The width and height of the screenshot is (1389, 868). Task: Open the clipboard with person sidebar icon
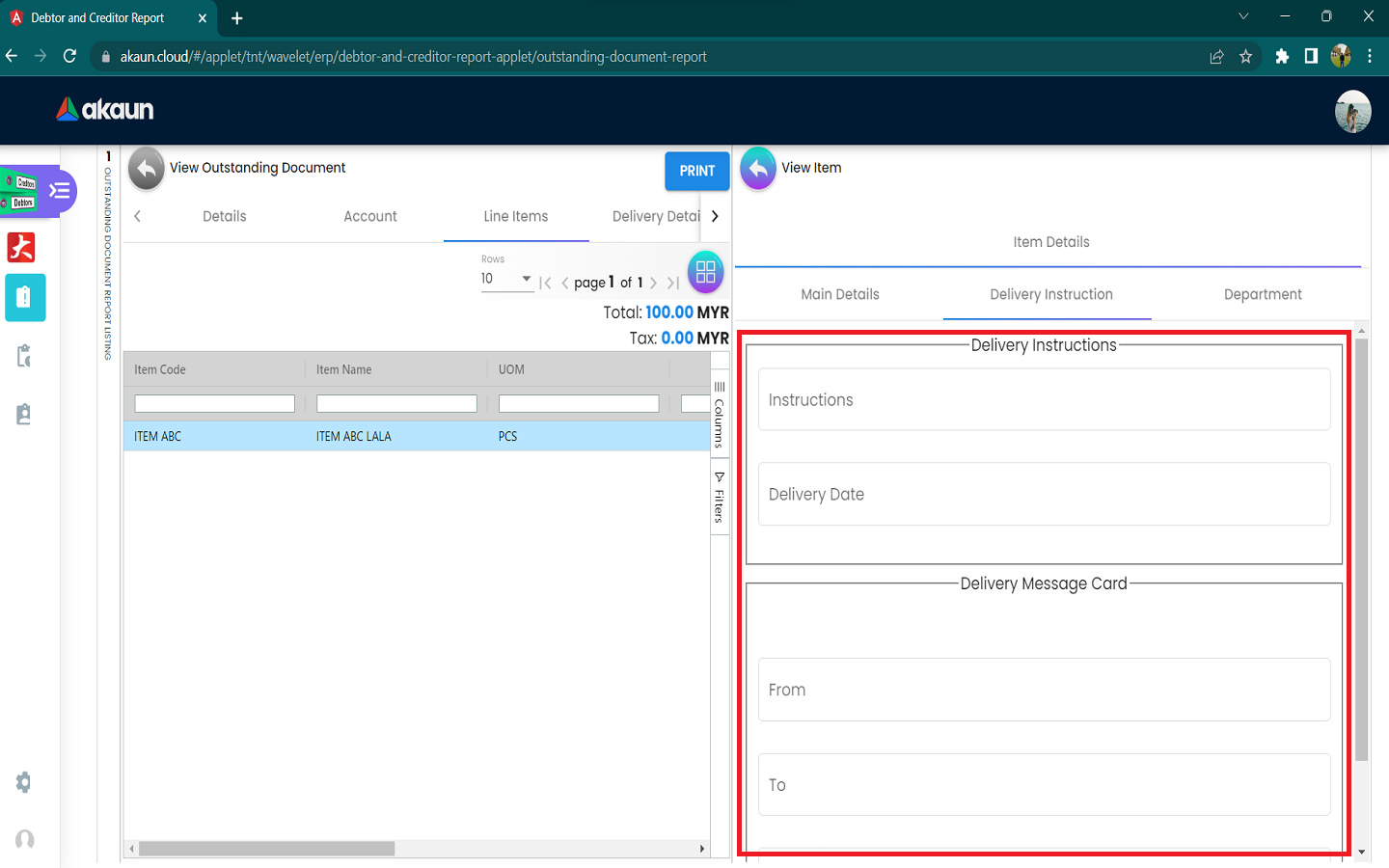click(24, 415)
